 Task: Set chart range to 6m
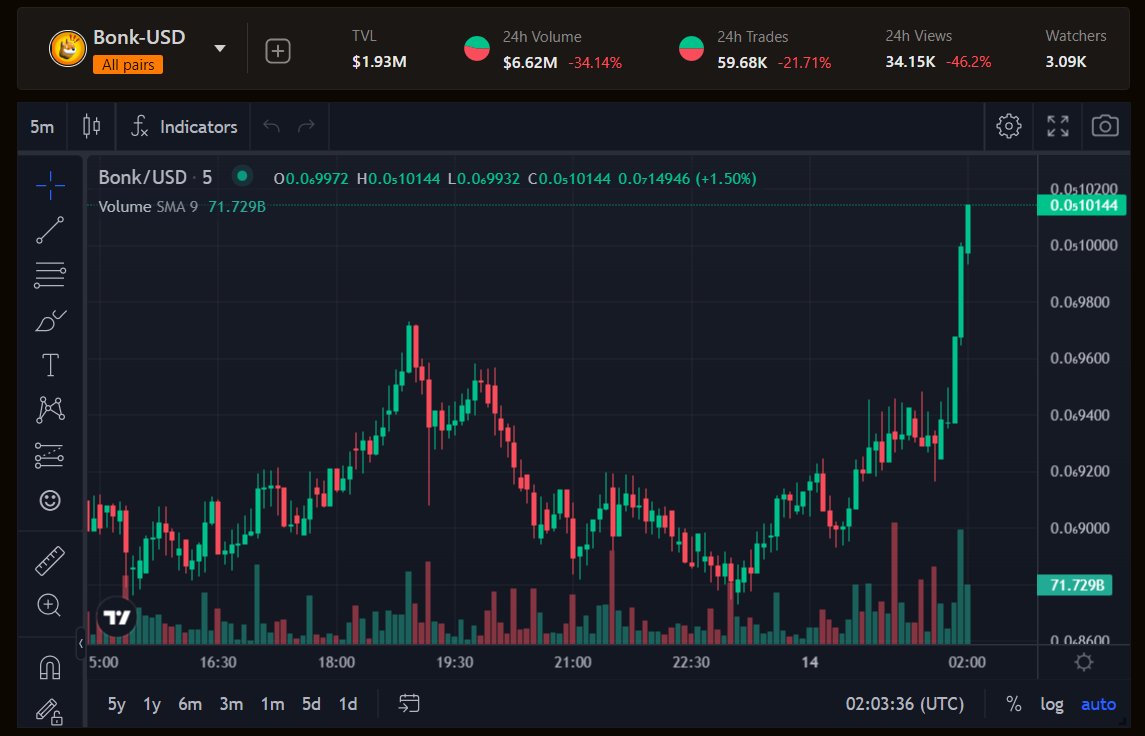pyautogui.click(x=190, y=704)
